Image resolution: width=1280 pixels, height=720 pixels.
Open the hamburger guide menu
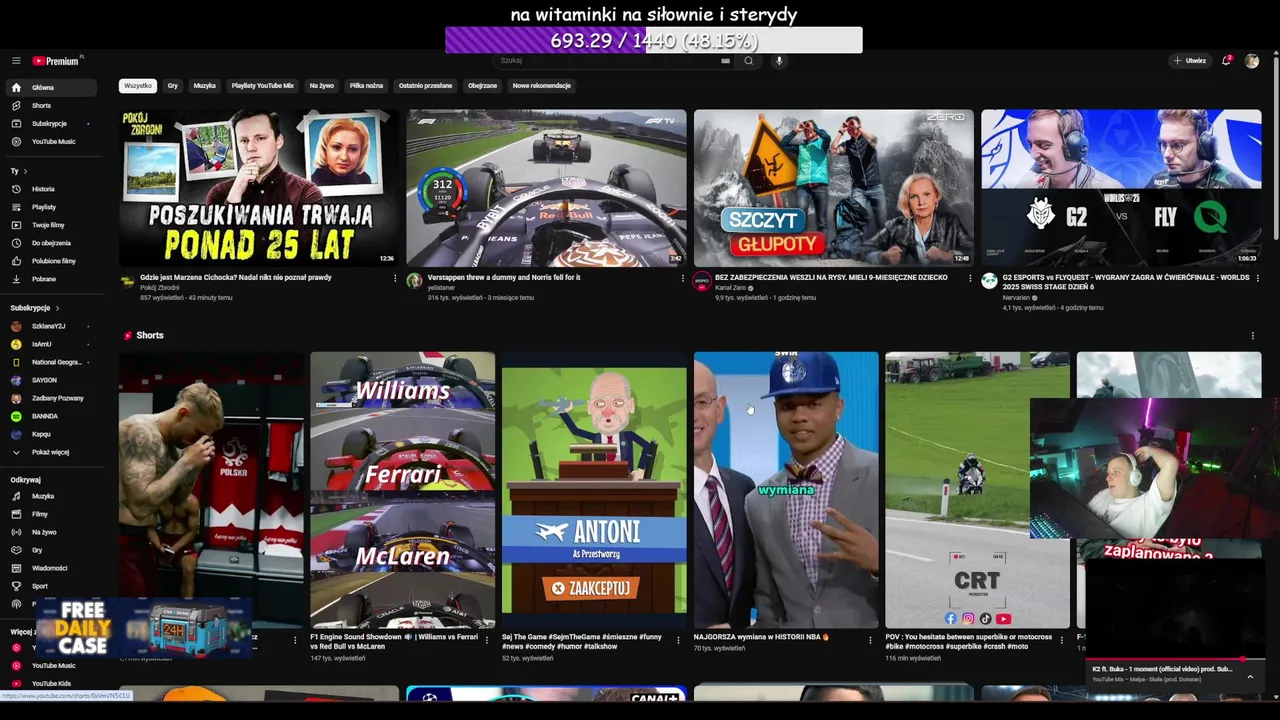click(16, 61)
